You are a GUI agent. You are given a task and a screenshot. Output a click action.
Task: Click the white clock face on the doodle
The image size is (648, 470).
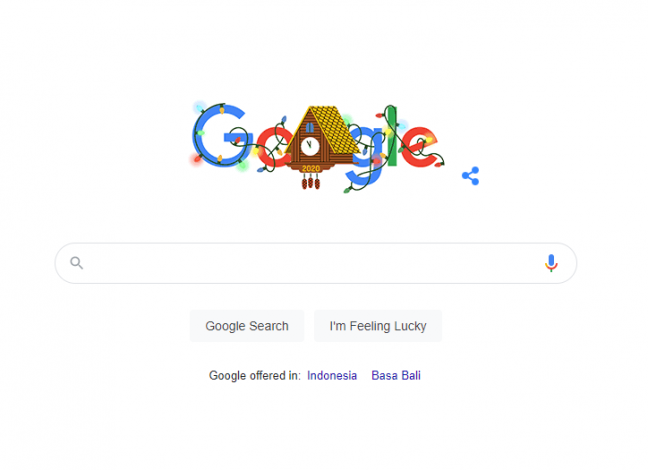[x=310, y=146]
